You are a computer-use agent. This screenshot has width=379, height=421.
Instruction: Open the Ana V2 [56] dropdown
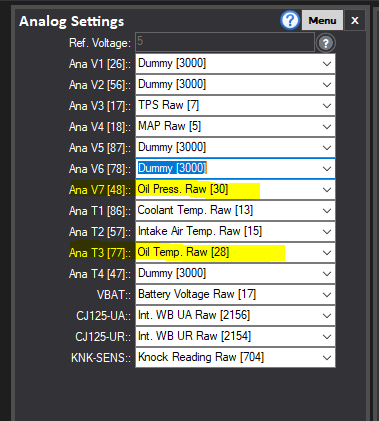point(235,85)
